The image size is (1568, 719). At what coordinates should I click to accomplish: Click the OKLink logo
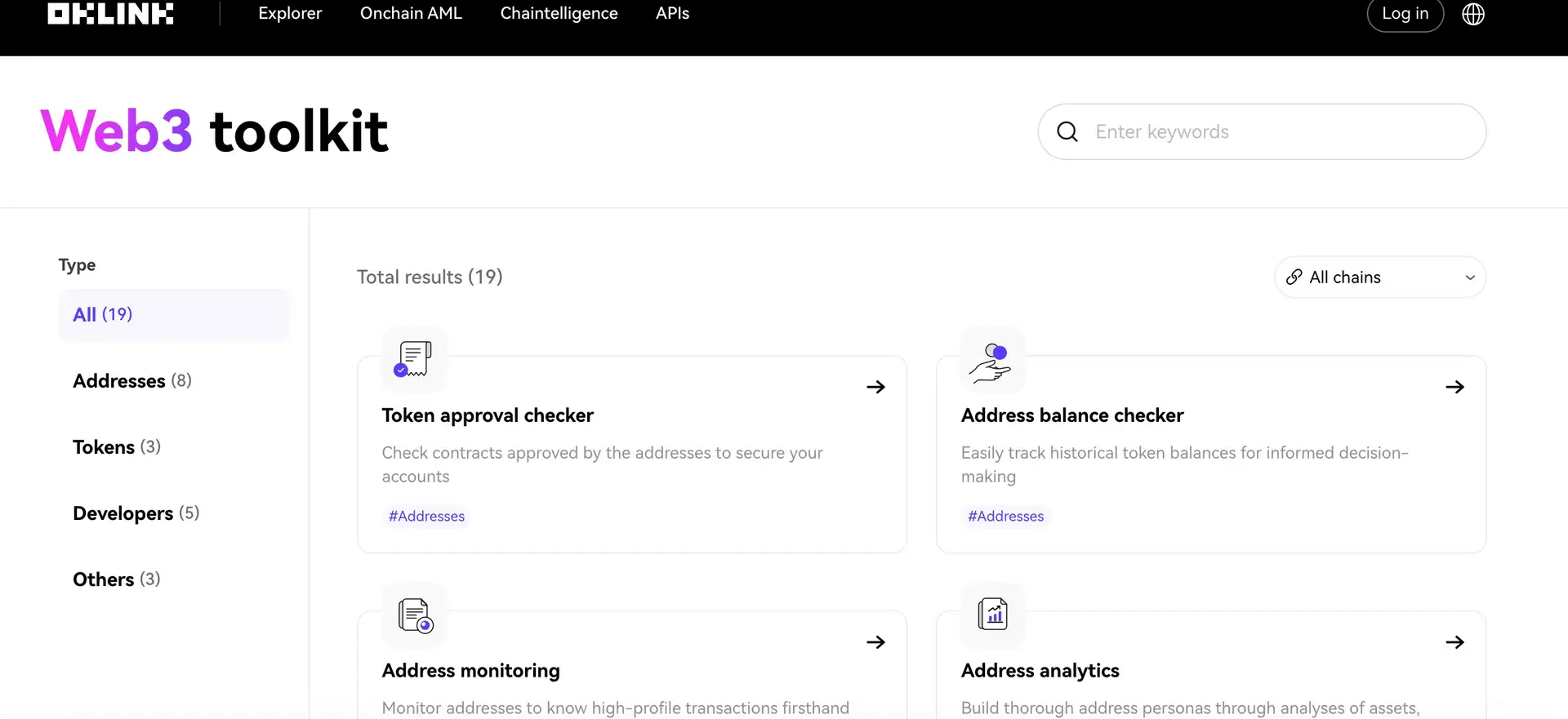coord(110,14)
